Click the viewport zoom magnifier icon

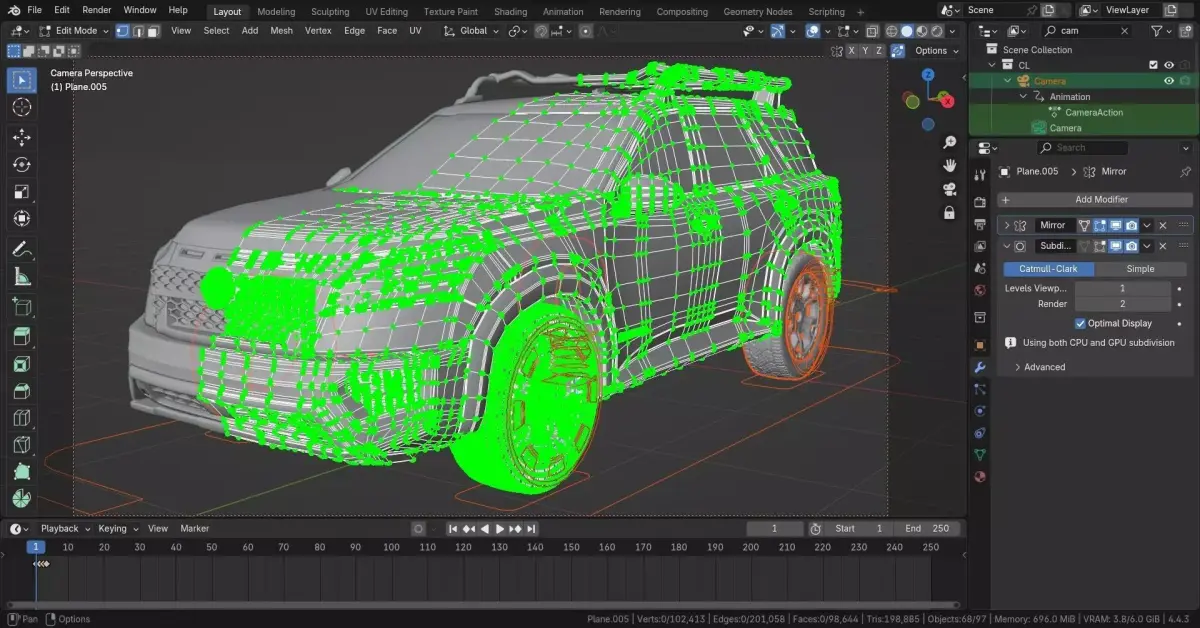click(949, 142)
